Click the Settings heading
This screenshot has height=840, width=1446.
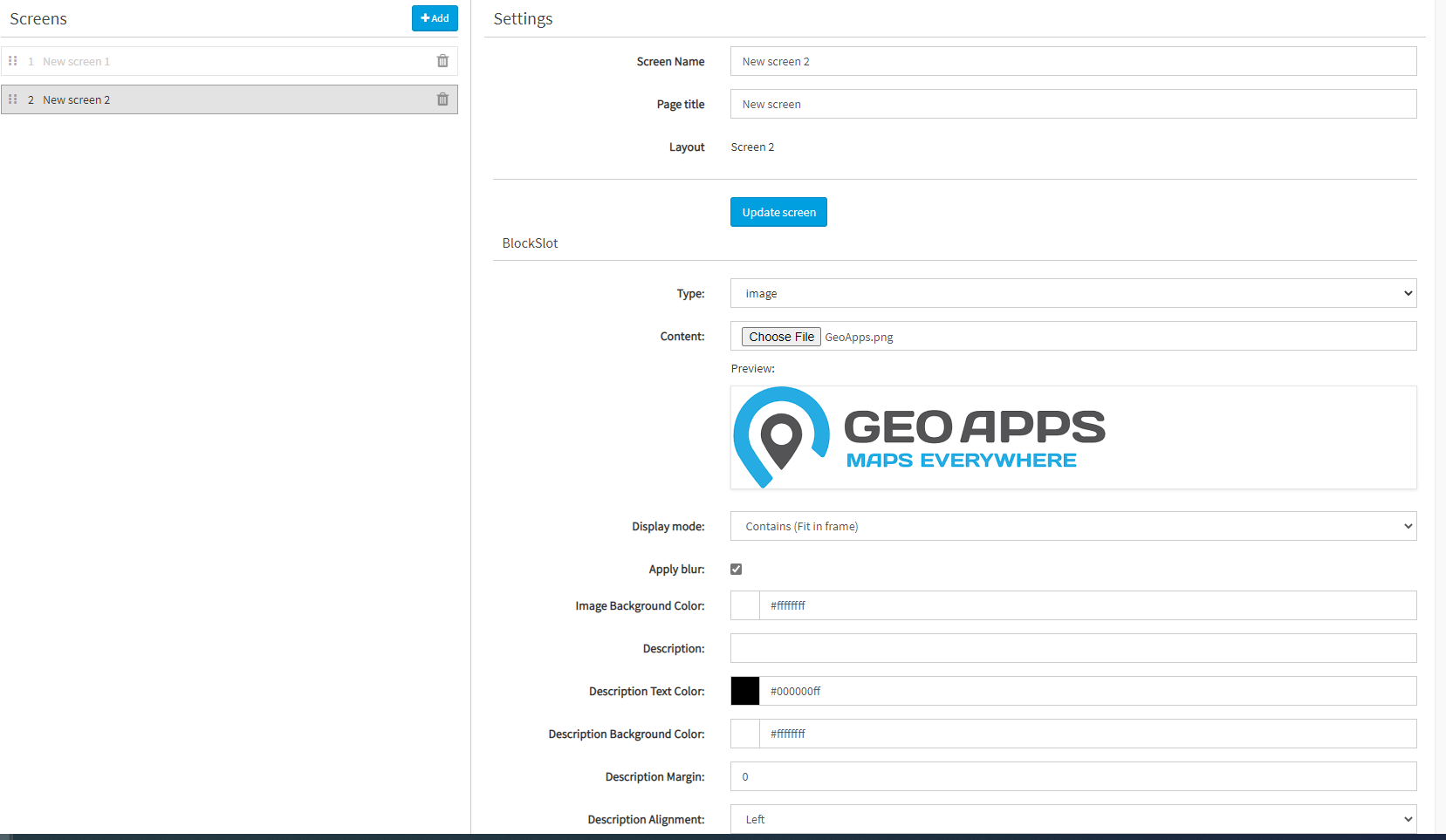point(523,19)
